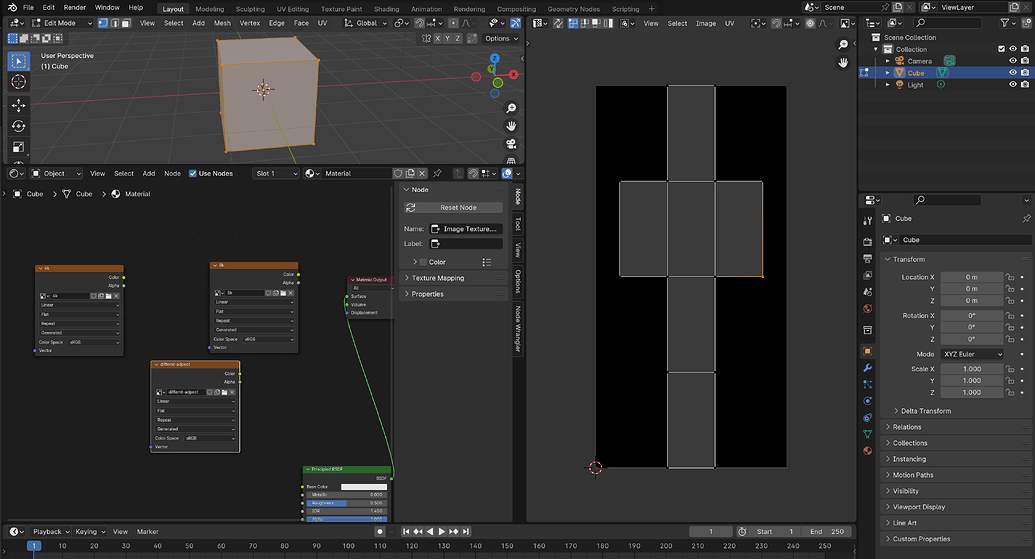Expand the Relations panel
The width and height of the screenshot is (1035, 559).
tap(957, 427)
